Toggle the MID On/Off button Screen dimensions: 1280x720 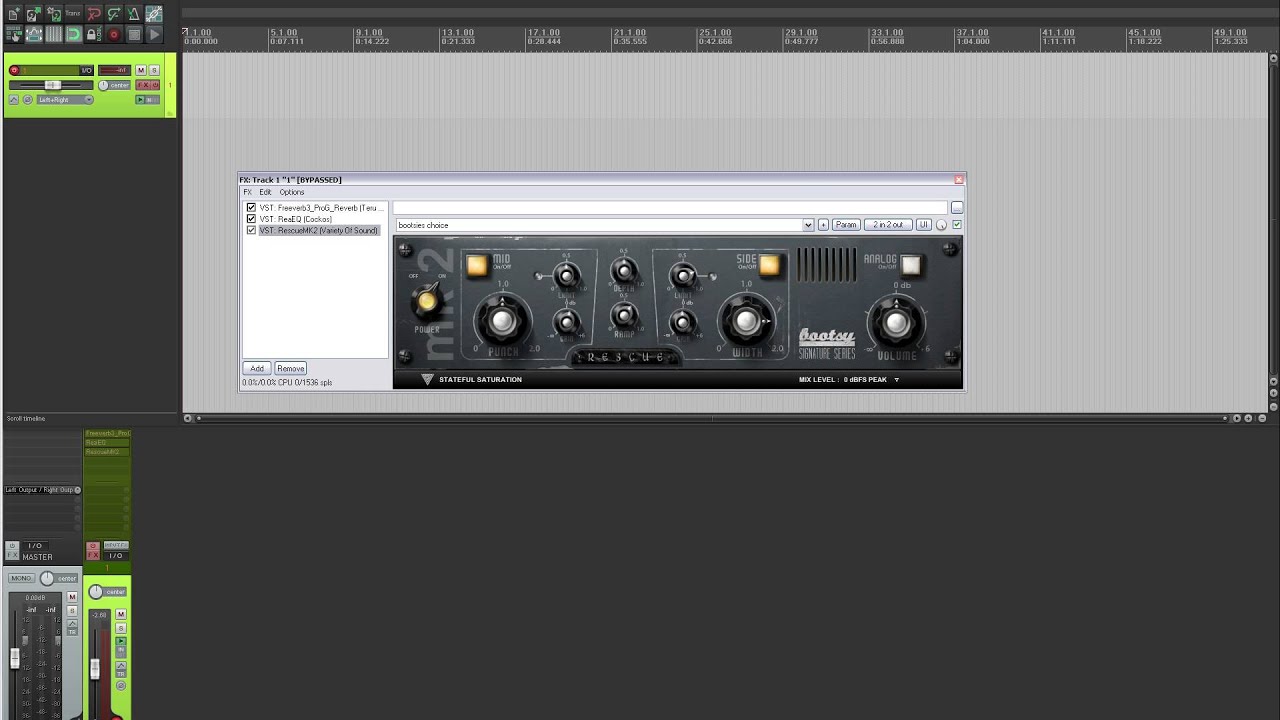(x=477, y=265)
